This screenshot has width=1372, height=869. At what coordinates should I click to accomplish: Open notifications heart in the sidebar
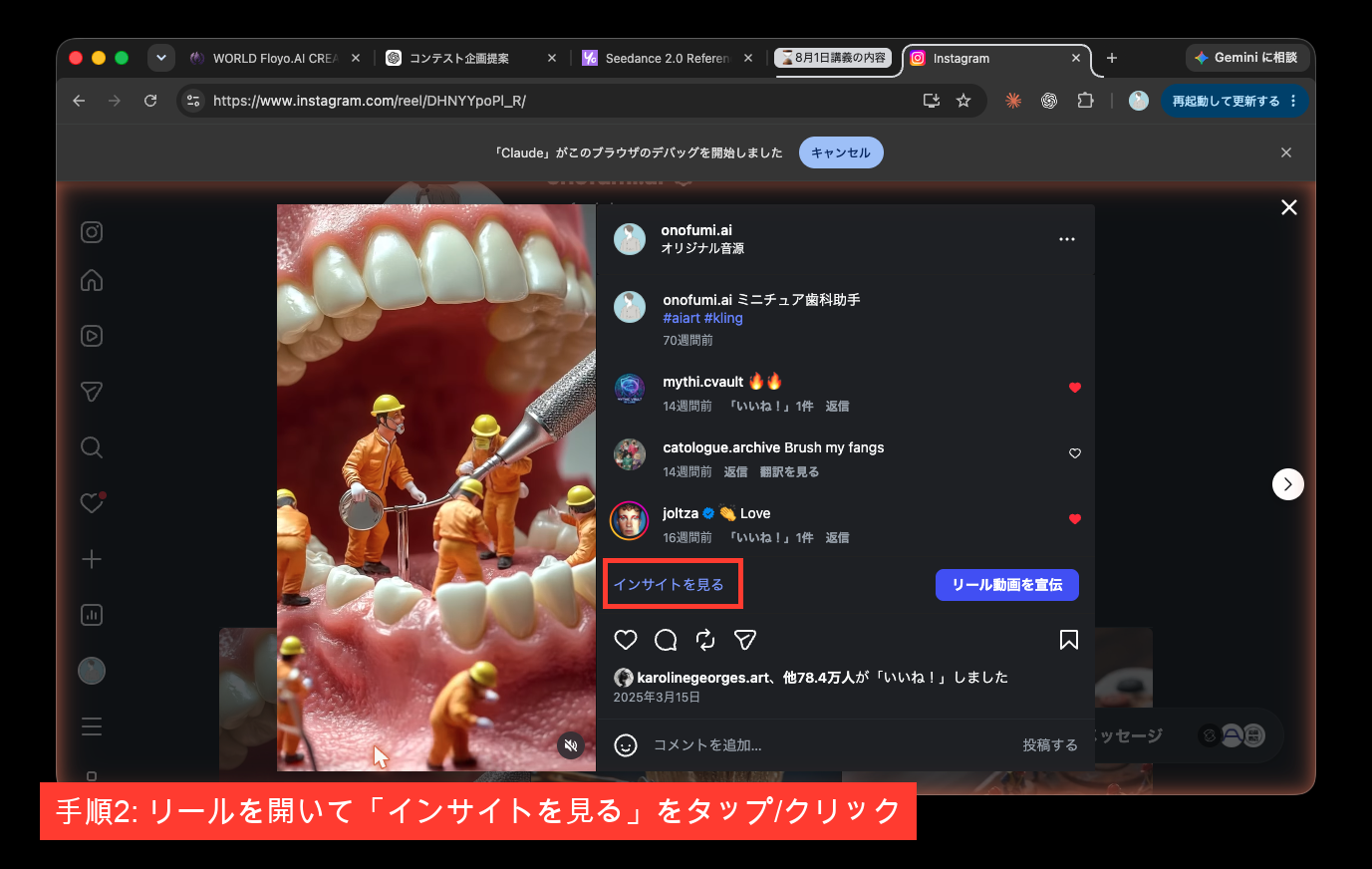(92, 503)
